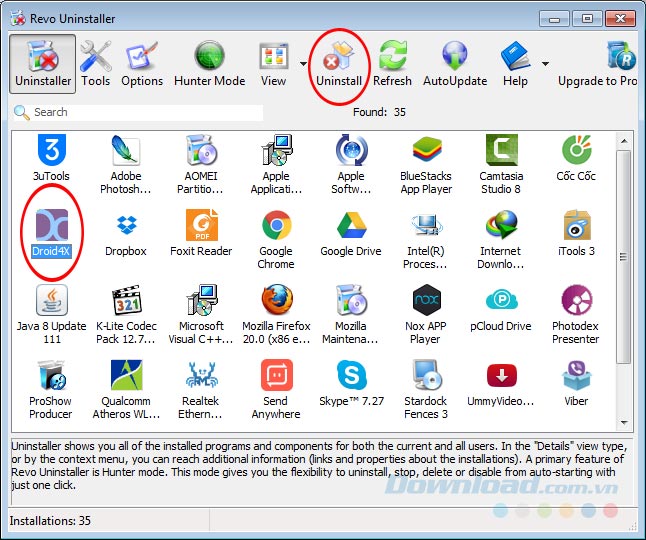Open the View toolbar menu
The image size is (646, 540).
pyautogui.click(x=273, y=63)
